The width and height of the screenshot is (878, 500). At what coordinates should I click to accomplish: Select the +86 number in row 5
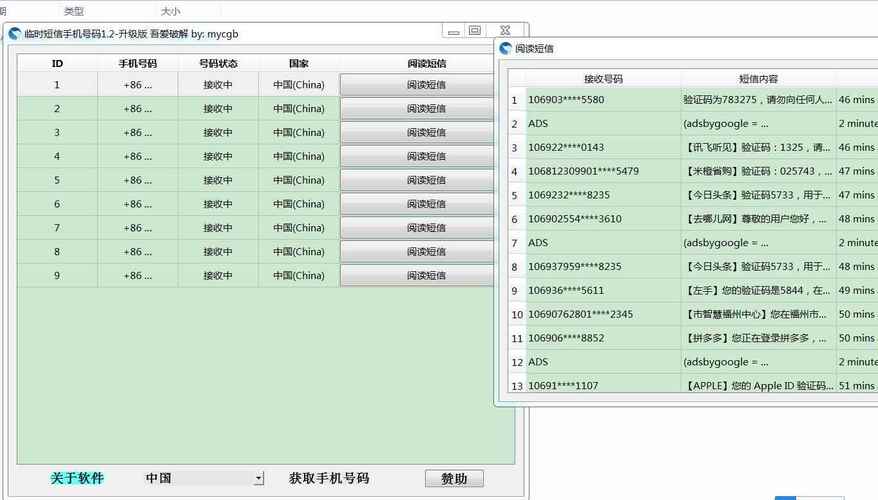tap(138, 180)
